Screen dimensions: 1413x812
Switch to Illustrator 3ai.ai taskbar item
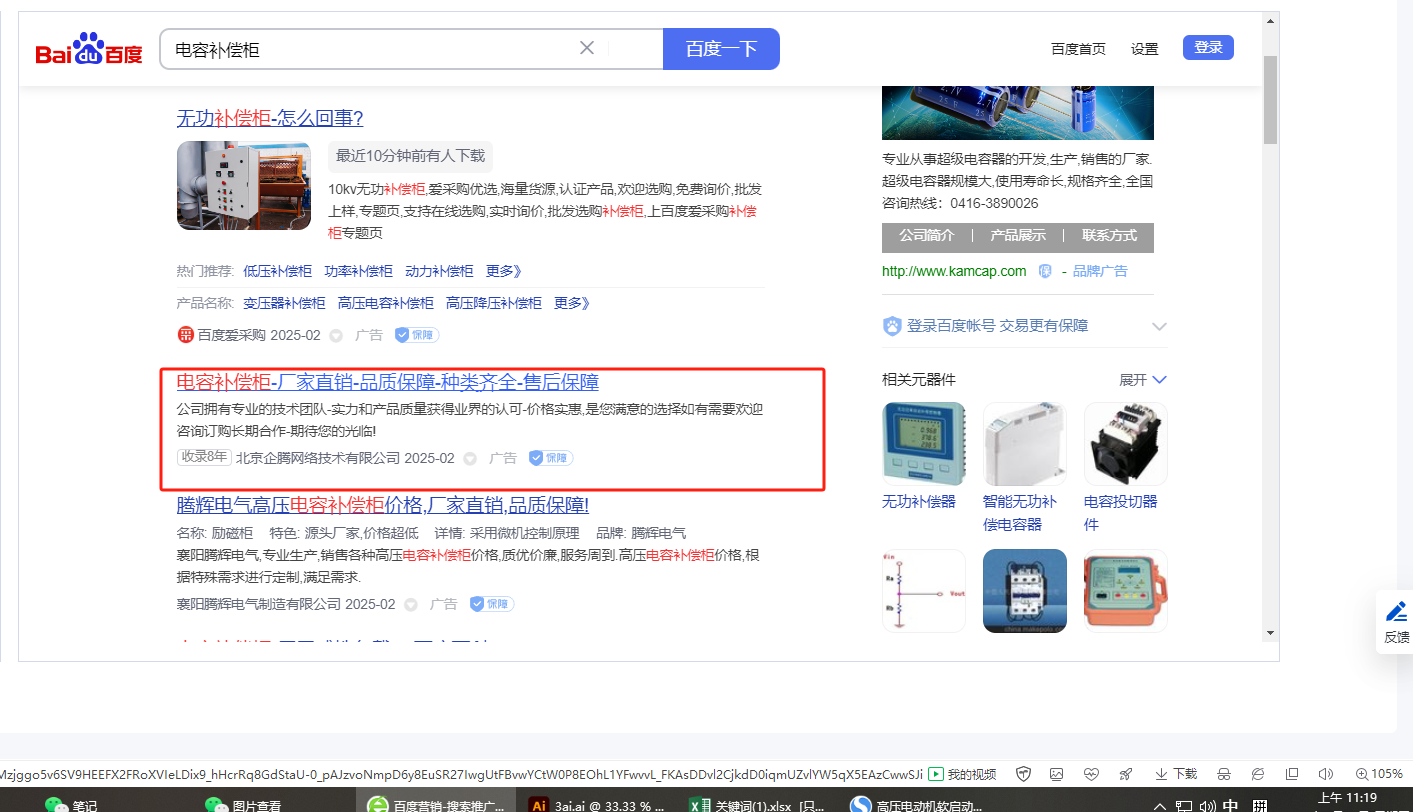pos(597,804)
